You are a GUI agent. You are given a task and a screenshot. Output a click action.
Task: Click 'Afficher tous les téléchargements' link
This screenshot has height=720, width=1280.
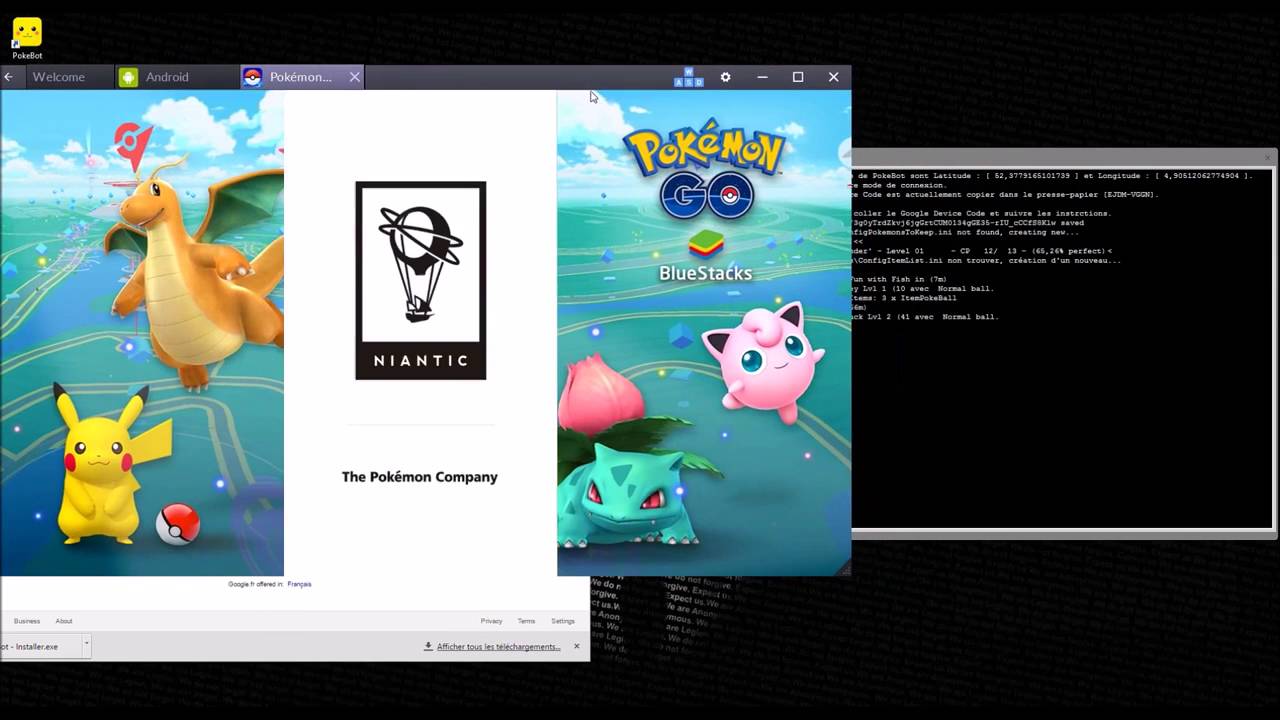(498, 647)
